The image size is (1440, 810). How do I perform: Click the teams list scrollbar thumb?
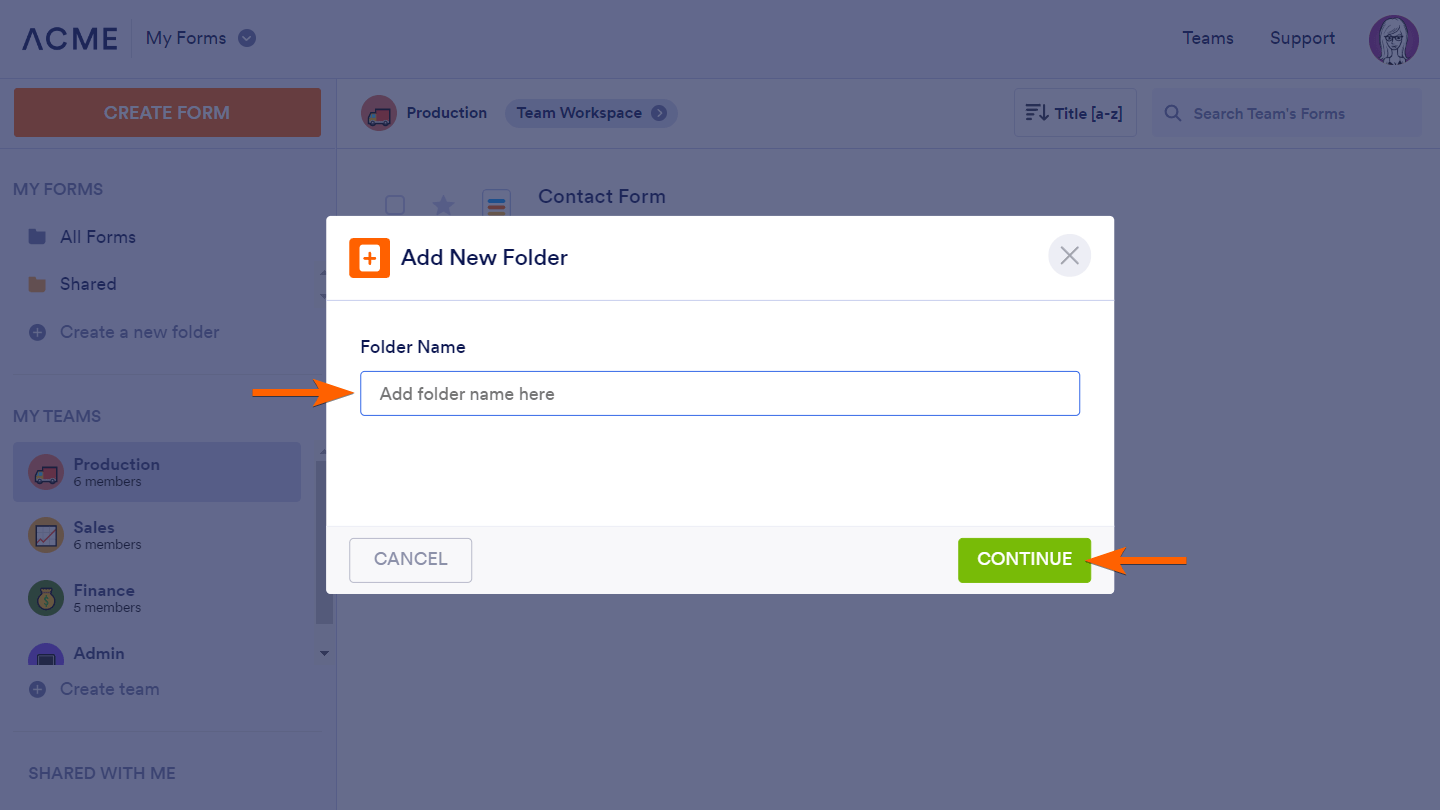(x=324, y=542)
